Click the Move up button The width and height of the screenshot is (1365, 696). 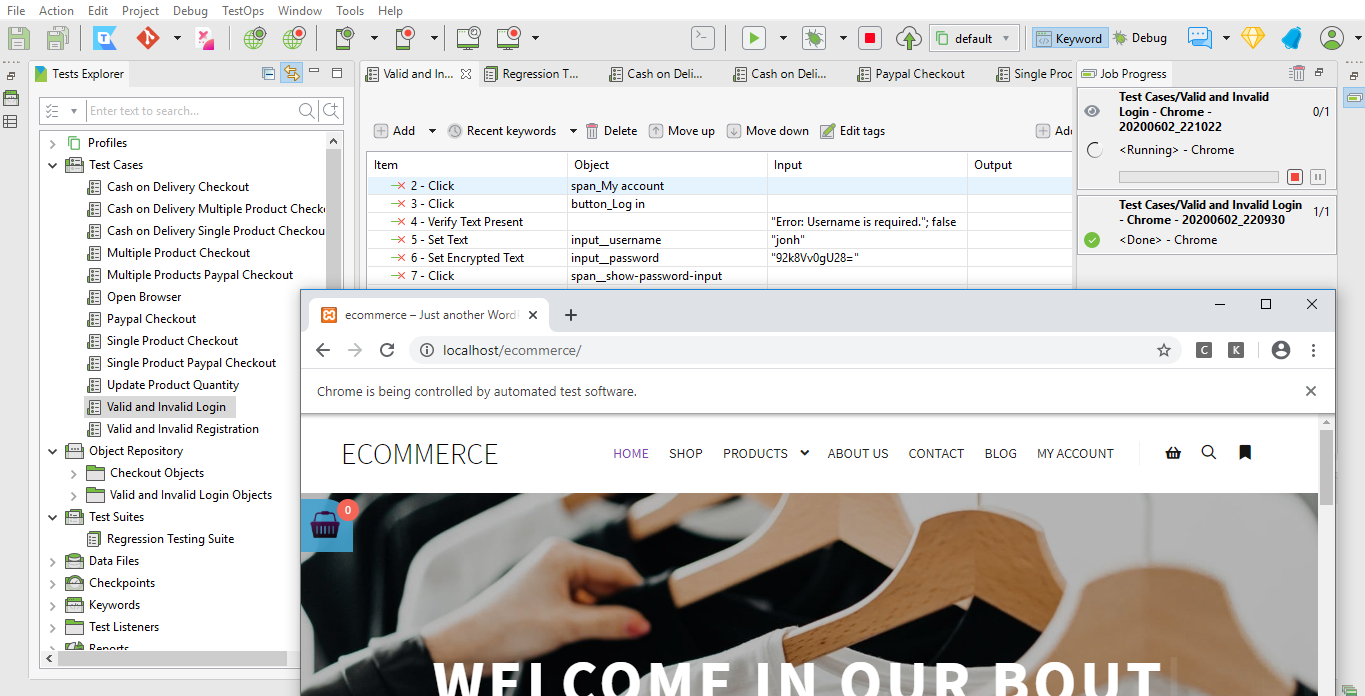point(682,131)
